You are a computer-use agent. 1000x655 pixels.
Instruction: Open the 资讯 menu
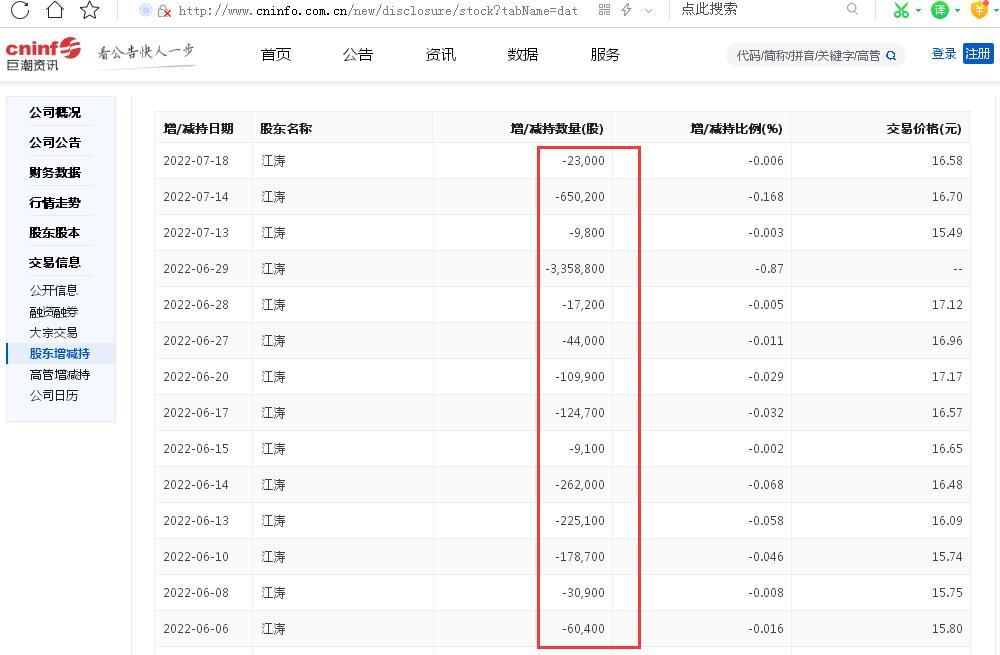pyautogui.click(x=441, y=55)
